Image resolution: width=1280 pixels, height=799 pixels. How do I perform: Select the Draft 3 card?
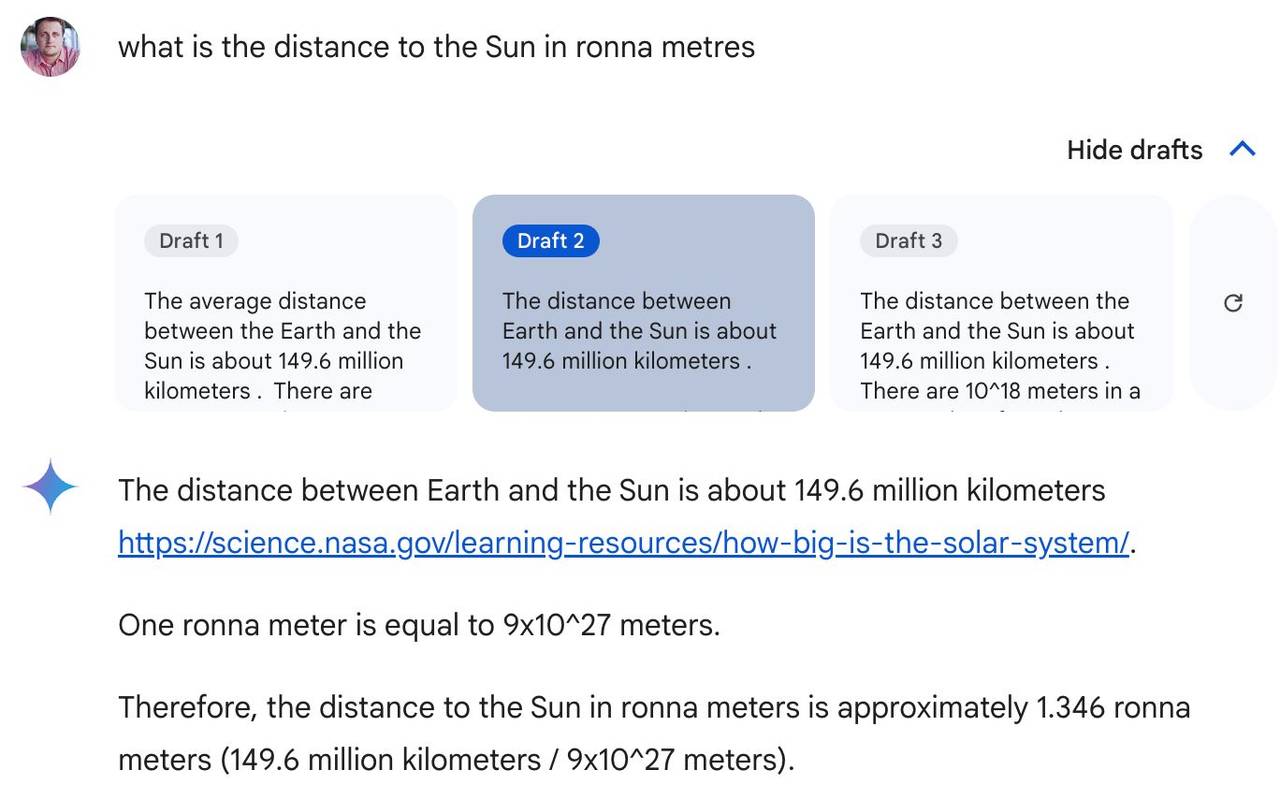pos(1001,303)
